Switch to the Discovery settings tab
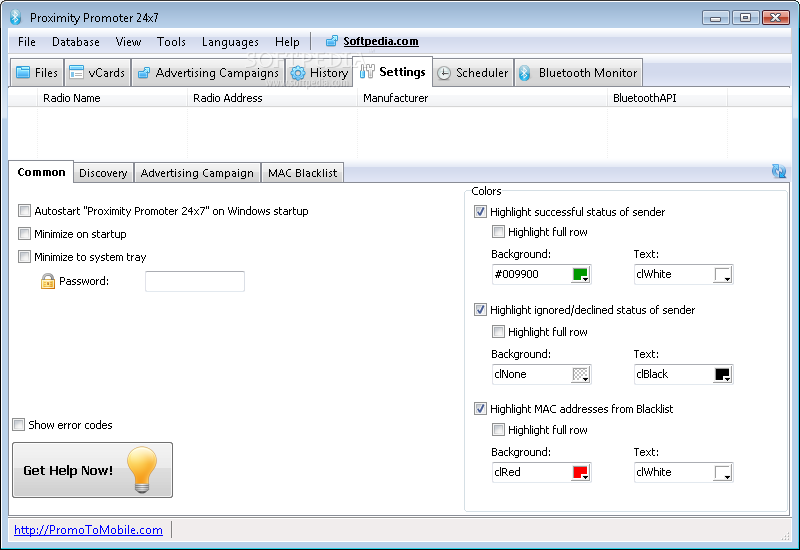This screenshot has width=800, height=550. pos(103,173)
